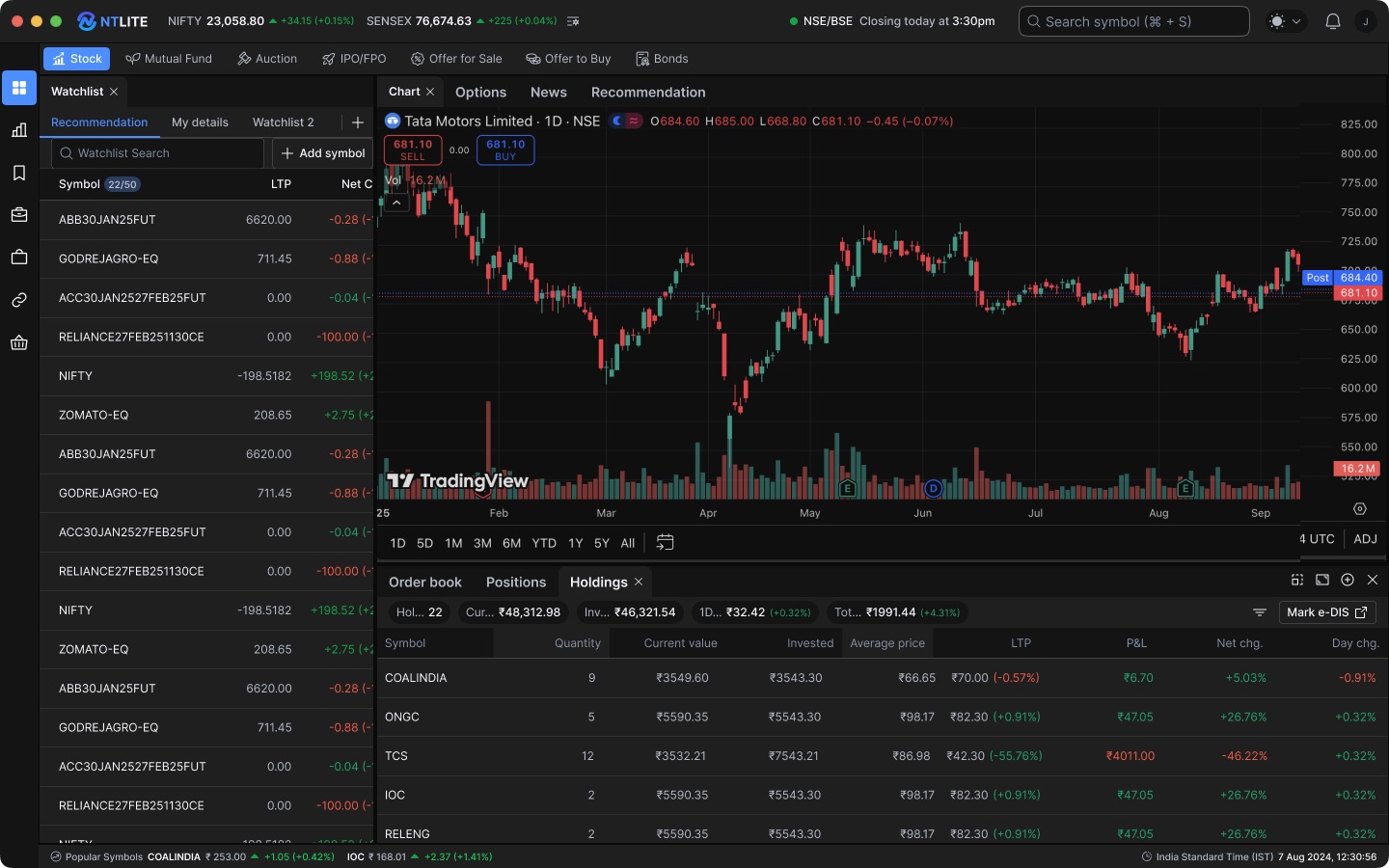Viewport: 1389px width, 868px height.
Task: Add a new watchlist tab with plus icon
Action: coord(358,122)
